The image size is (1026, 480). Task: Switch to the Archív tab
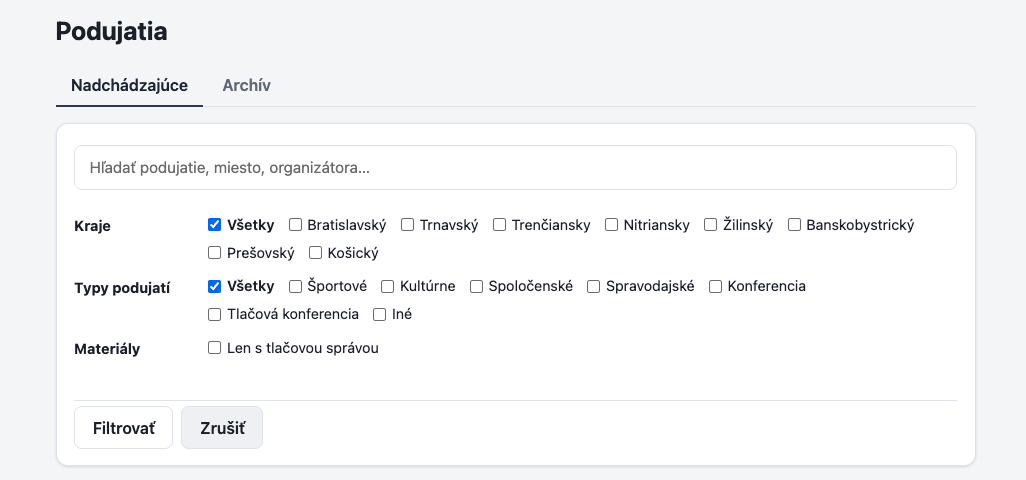(246, 86)
